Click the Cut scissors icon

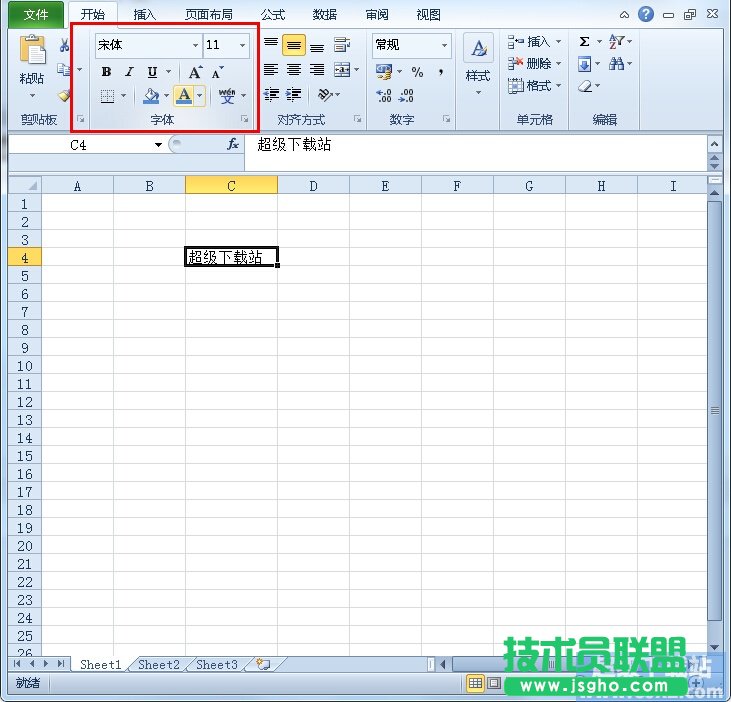(x=64, y=45)
